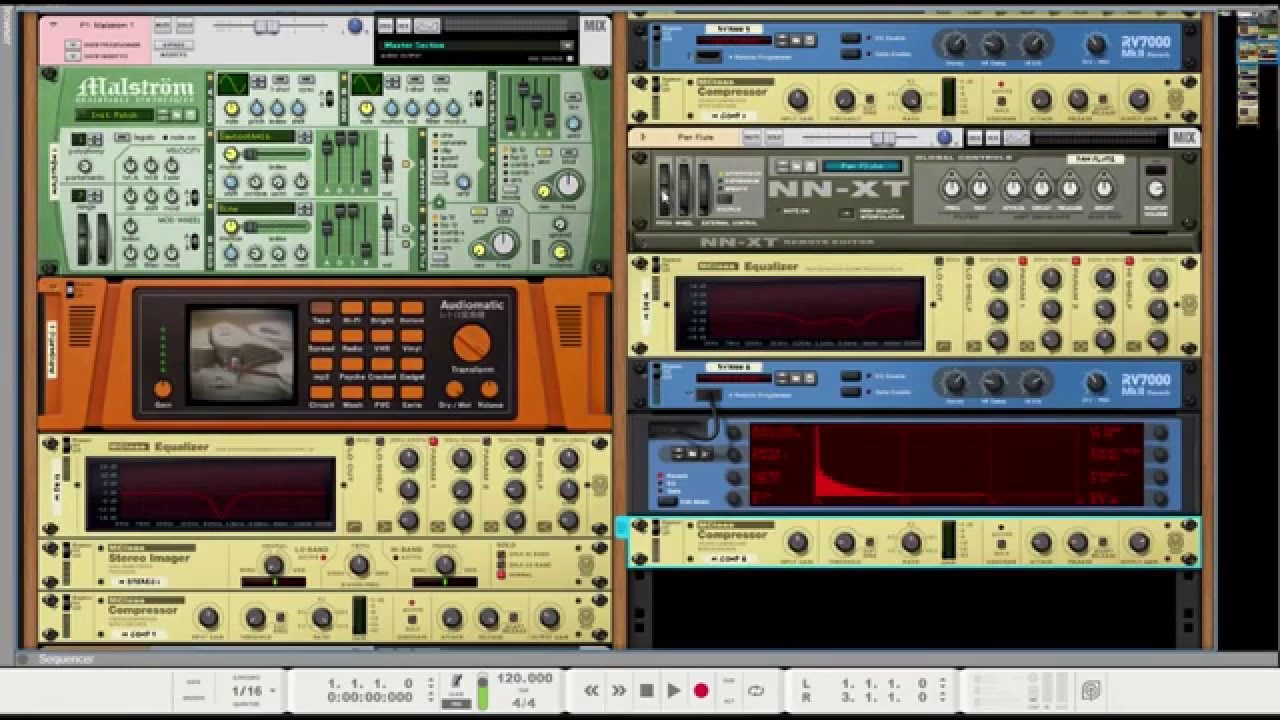Open the Sequencer tab
1280x720 pixels.
[66, 659]
